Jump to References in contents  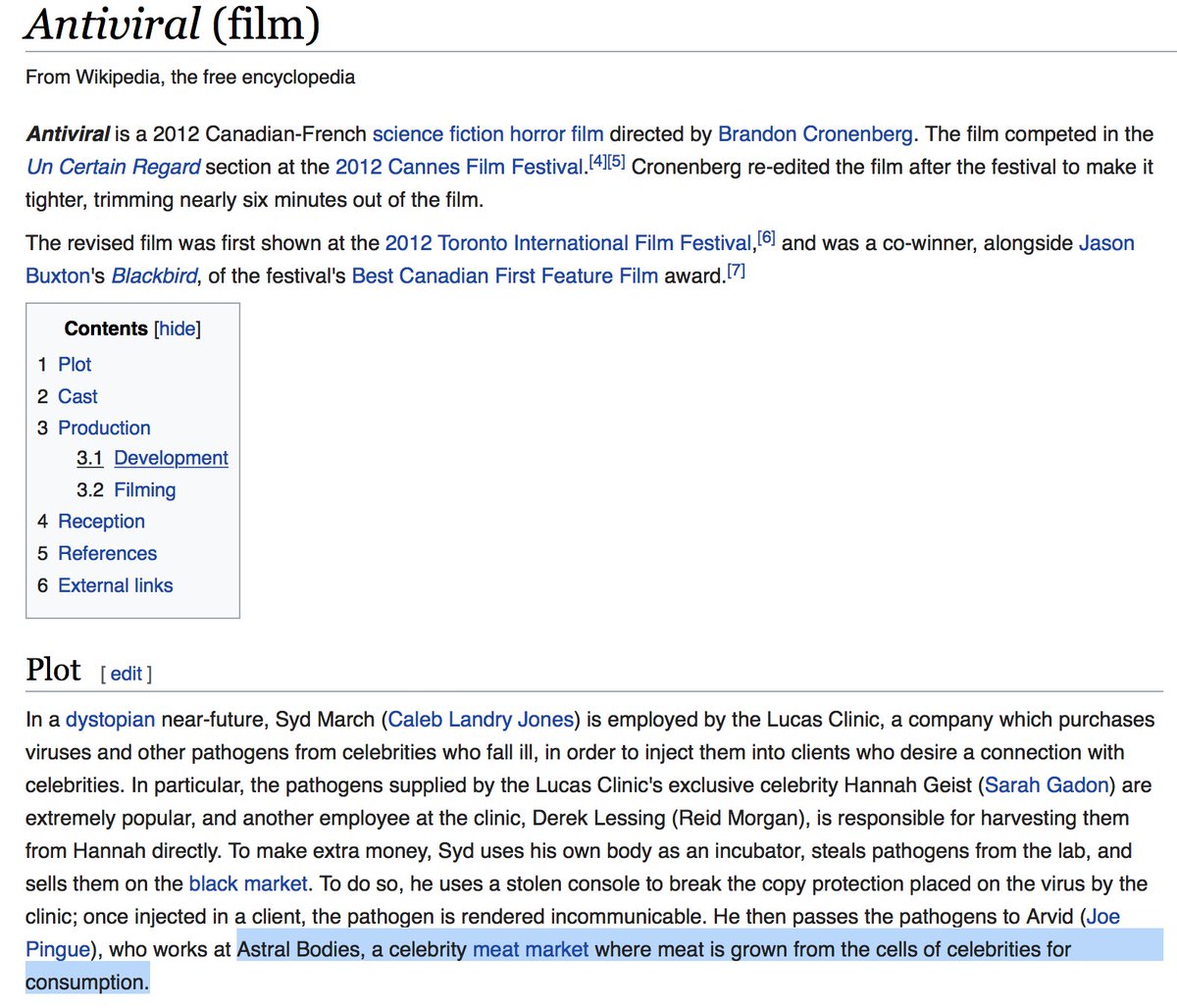click(107, 553)
